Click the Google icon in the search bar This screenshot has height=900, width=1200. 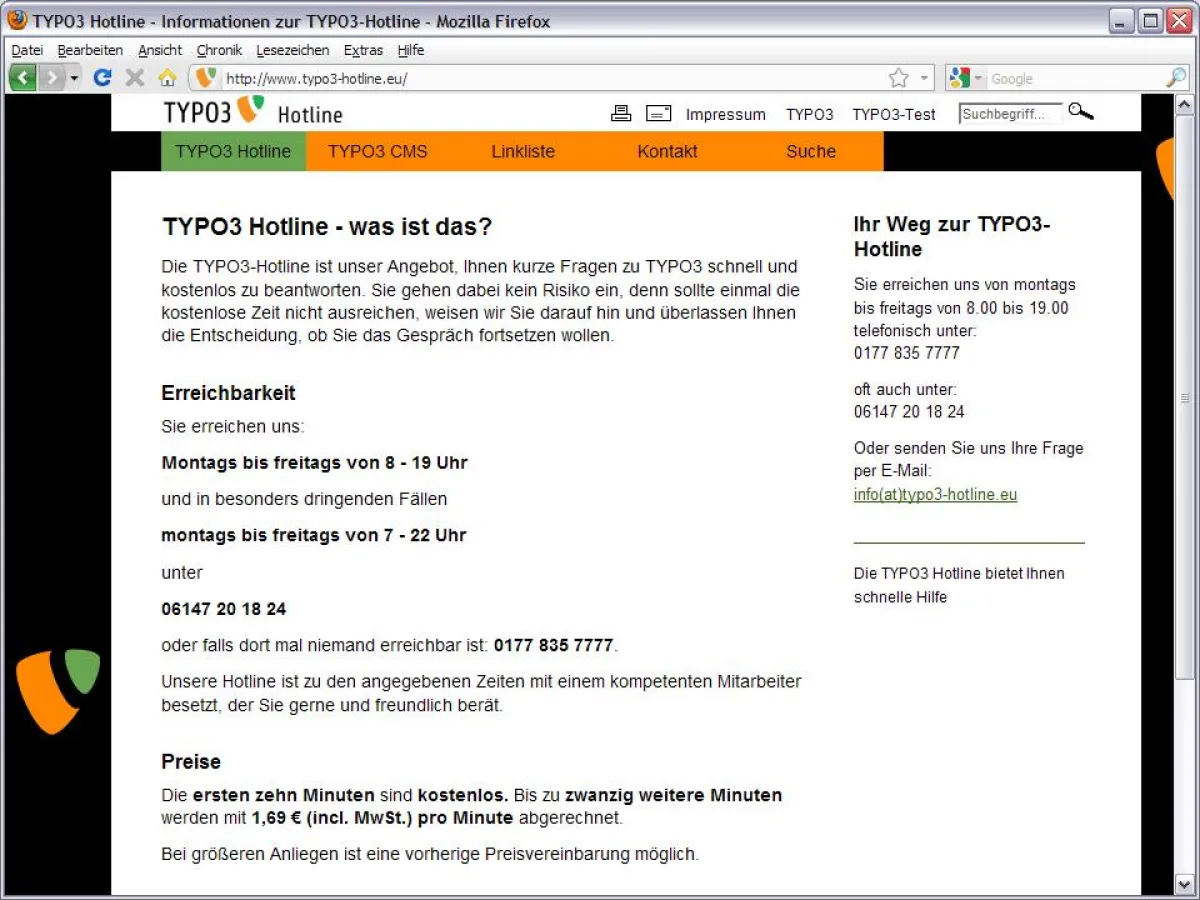[958, 77]
